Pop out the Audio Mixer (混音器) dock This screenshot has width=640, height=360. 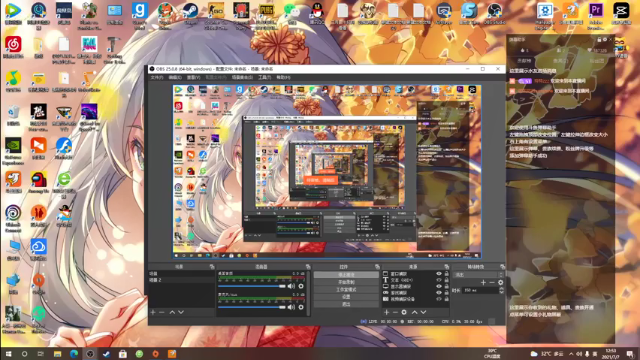coord(308,267)
